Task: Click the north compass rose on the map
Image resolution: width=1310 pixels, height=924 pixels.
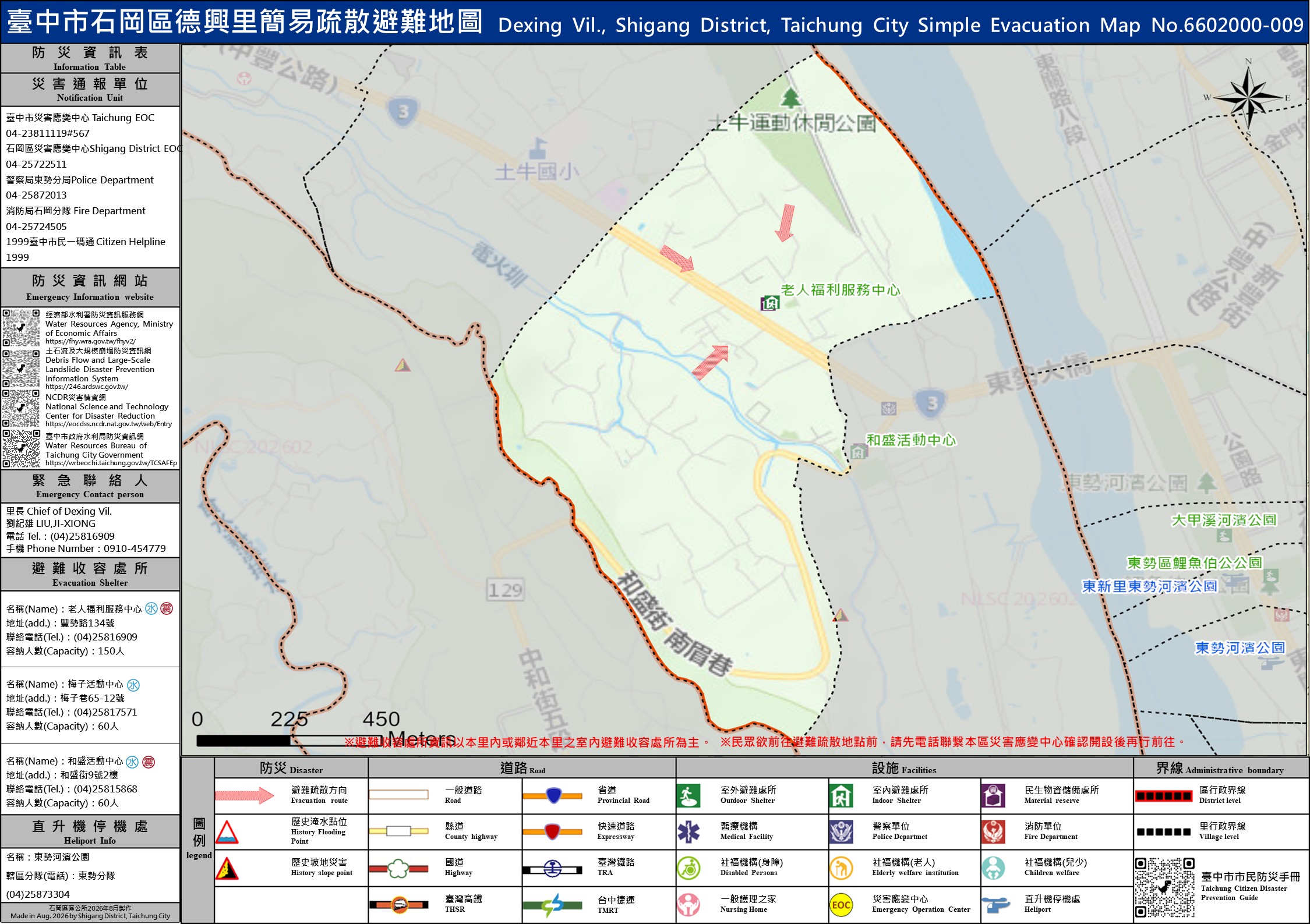Action: click(x=1248, y=98)
